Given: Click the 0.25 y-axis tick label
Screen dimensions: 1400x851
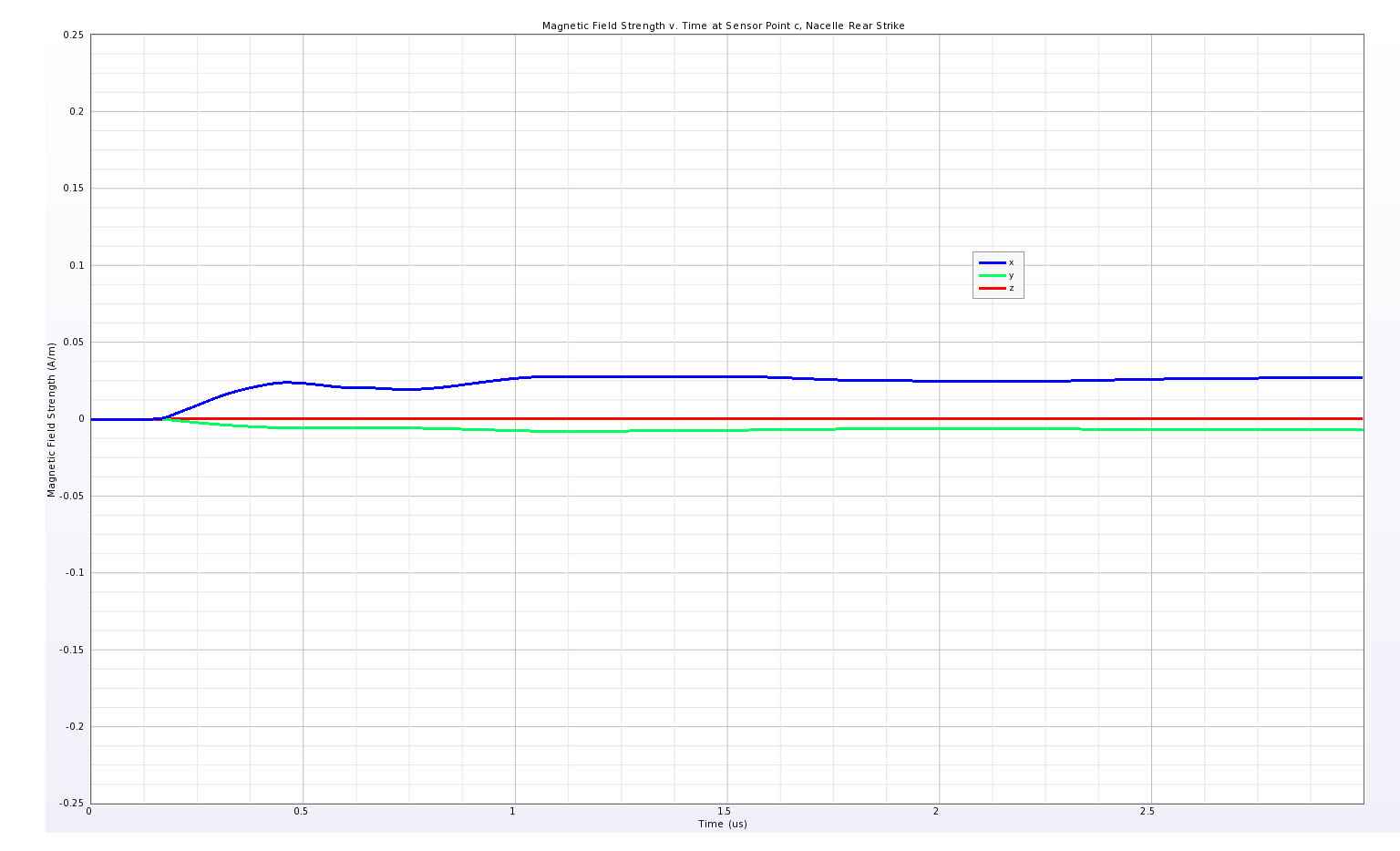Looking at the screenshot, I should 74,35.
